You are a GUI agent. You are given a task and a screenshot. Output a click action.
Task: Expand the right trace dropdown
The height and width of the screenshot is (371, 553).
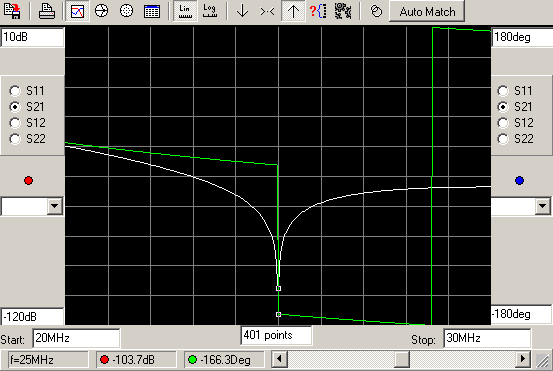point(543,206)
